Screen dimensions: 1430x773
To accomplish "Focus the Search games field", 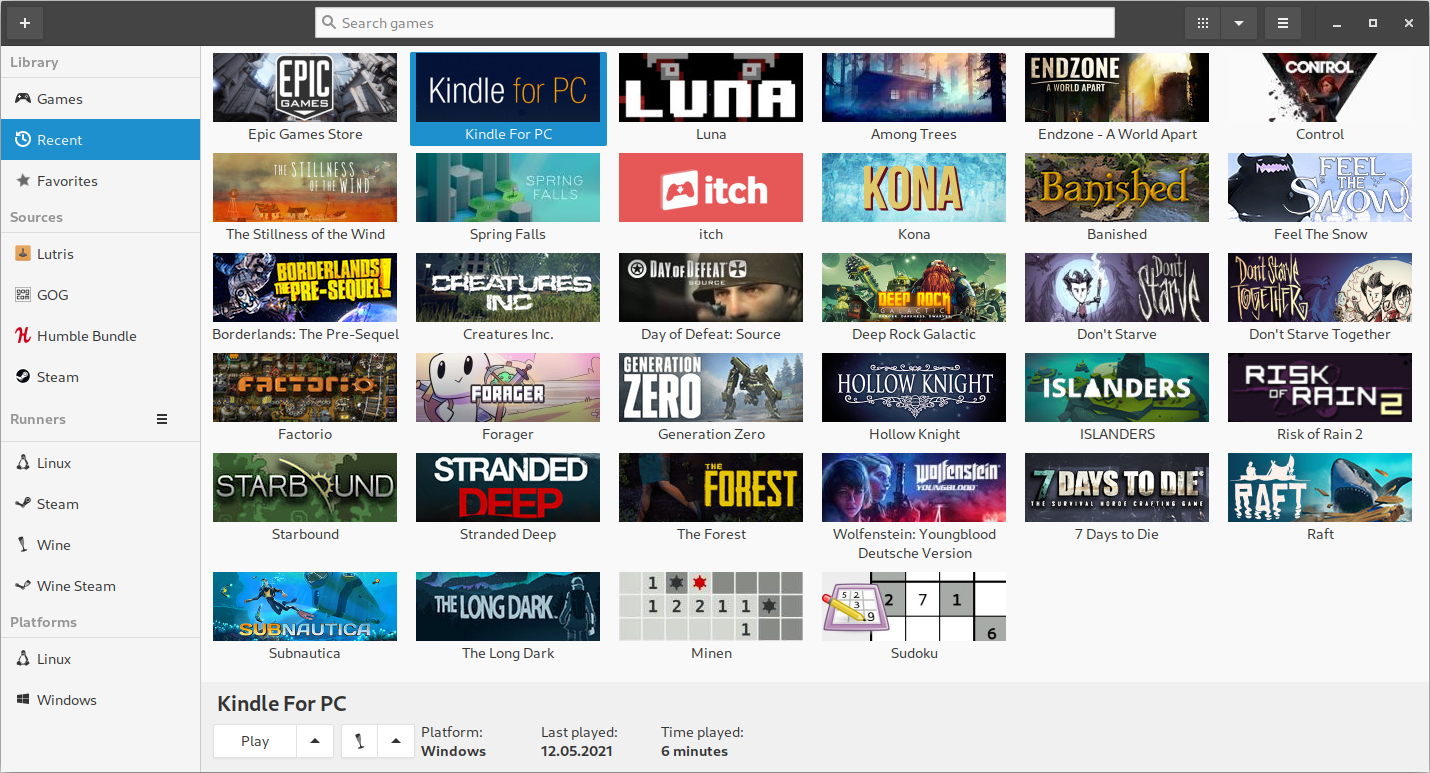I will click(x=715, y=23).
